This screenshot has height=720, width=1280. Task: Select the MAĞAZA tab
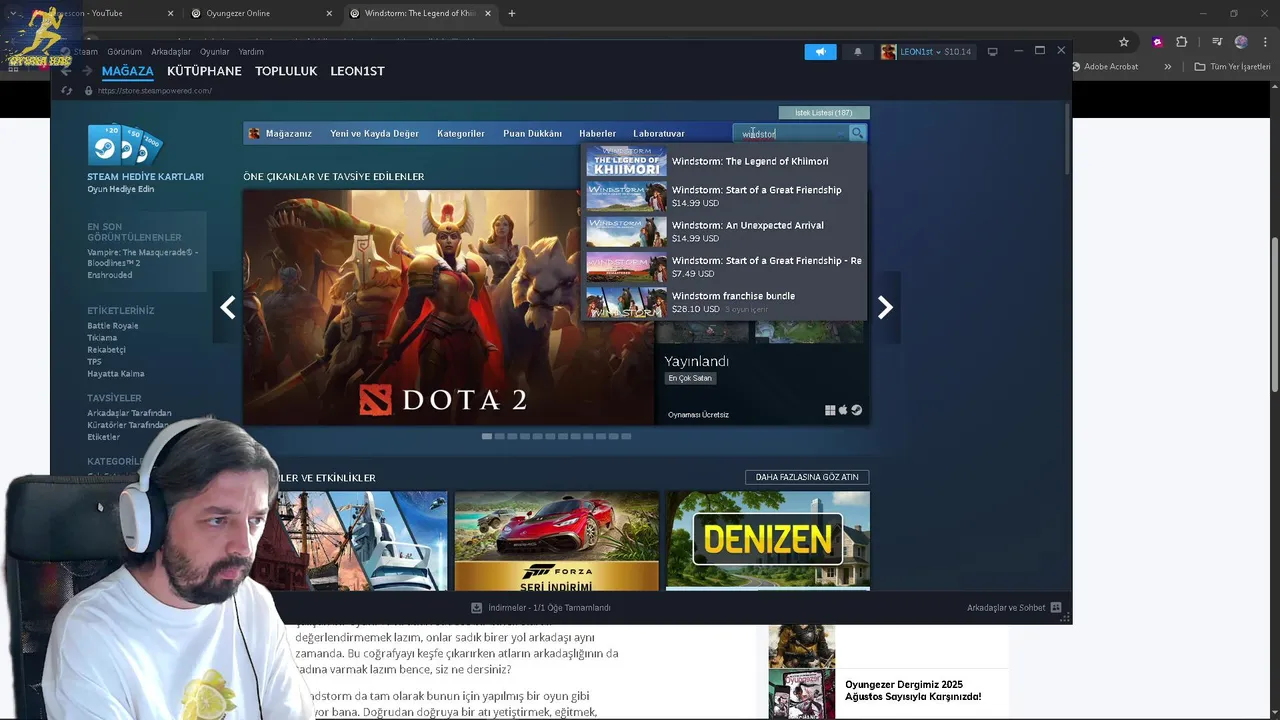[127, 71]
